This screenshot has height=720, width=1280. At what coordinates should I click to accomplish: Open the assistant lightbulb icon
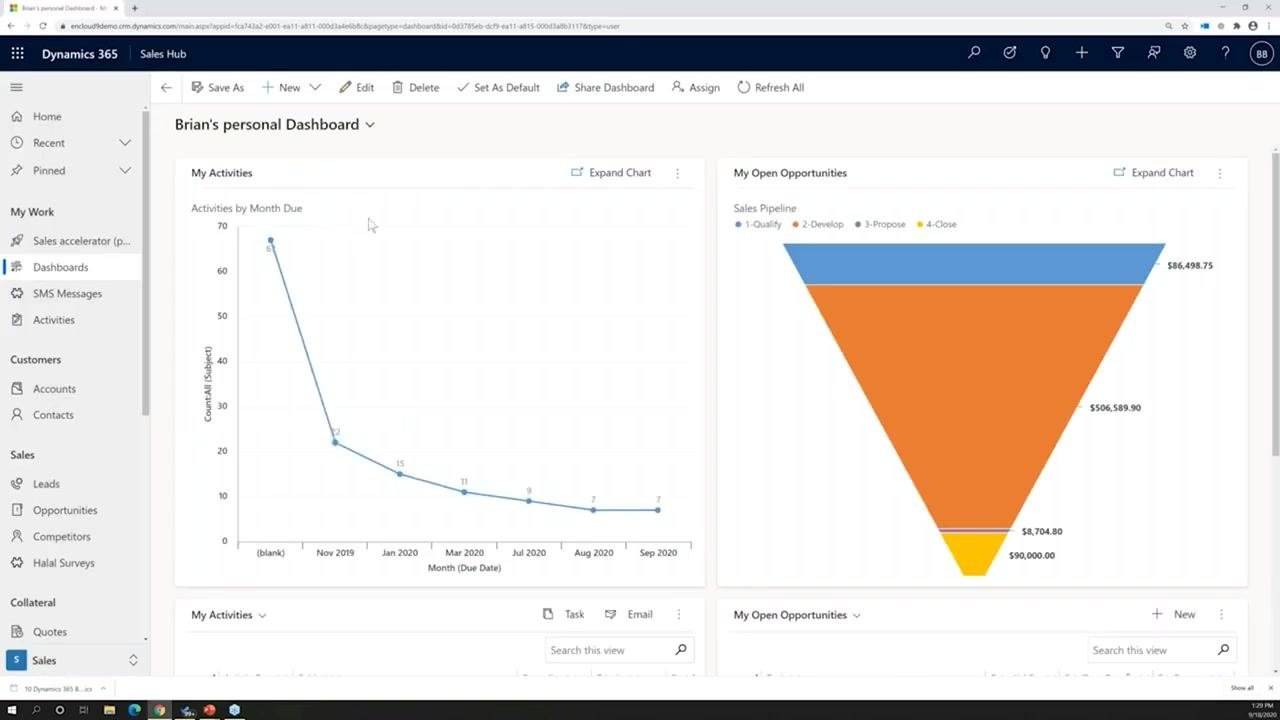click(1046, 53)
